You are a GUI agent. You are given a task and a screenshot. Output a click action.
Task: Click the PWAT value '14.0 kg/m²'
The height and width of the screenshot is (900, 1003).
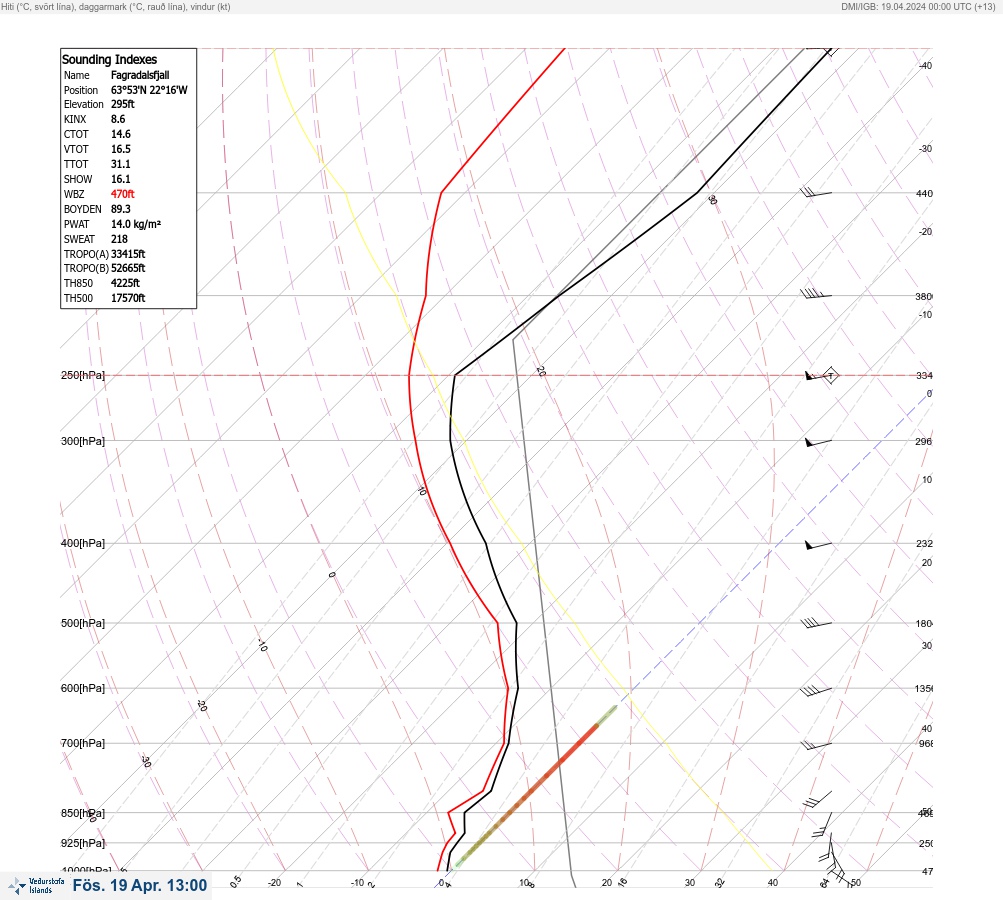pos(136,224)
